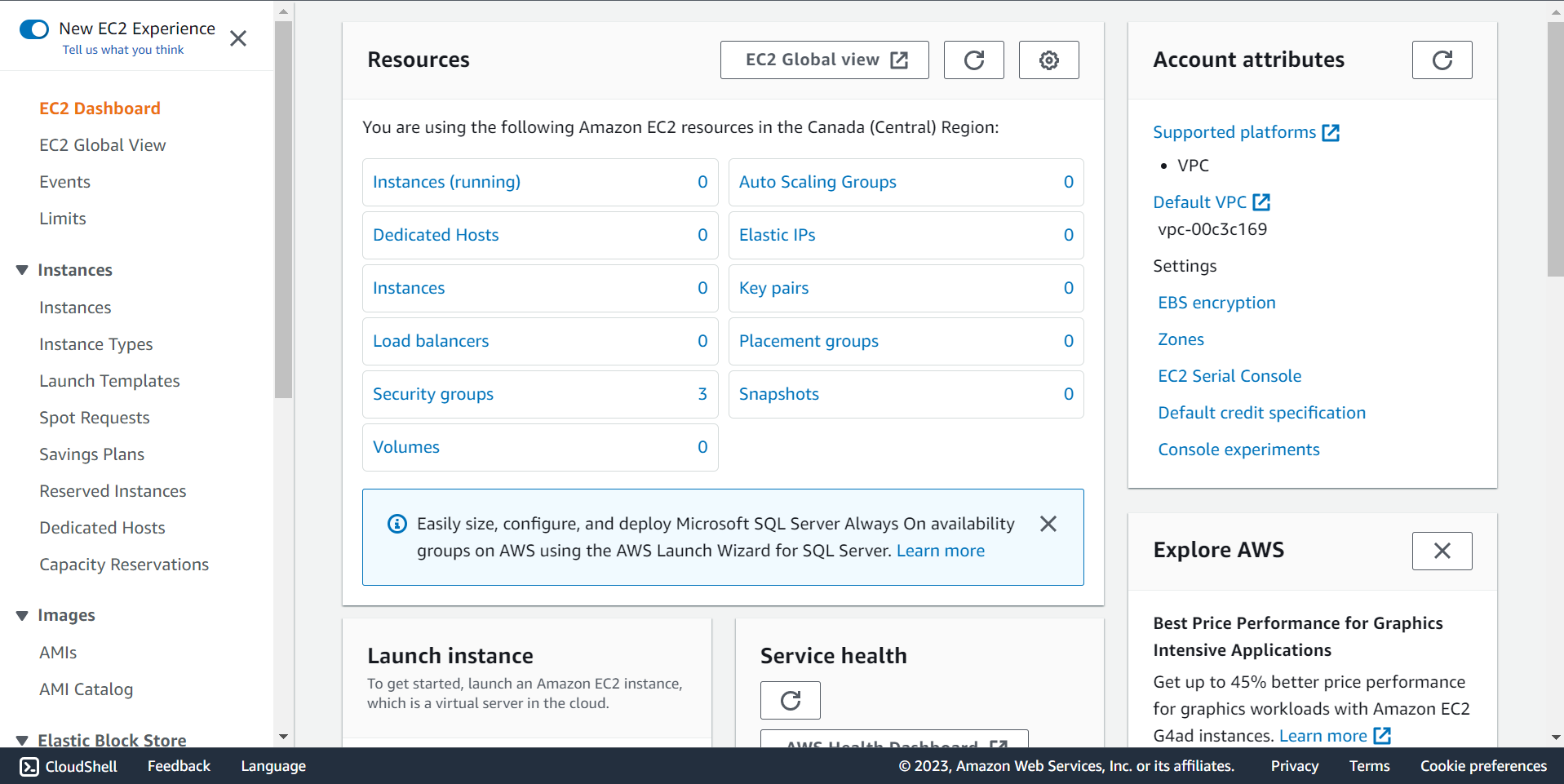
Task: Open EC2 Serial Console setting
Action: (1229, 376)
